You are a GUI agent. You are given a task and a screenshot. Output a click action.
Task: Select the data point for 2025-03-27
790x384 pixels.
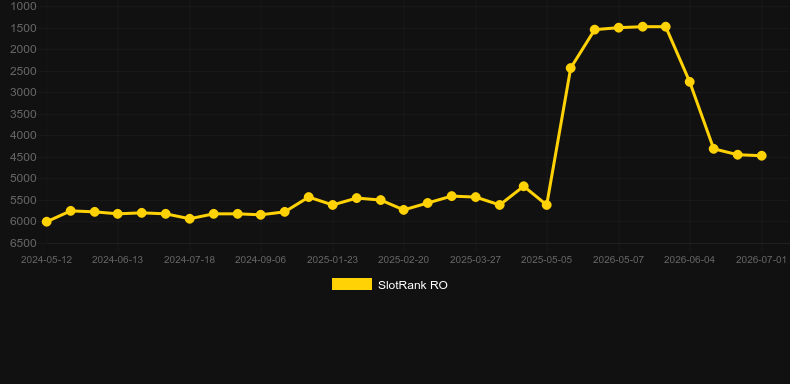tap(475, 197)
